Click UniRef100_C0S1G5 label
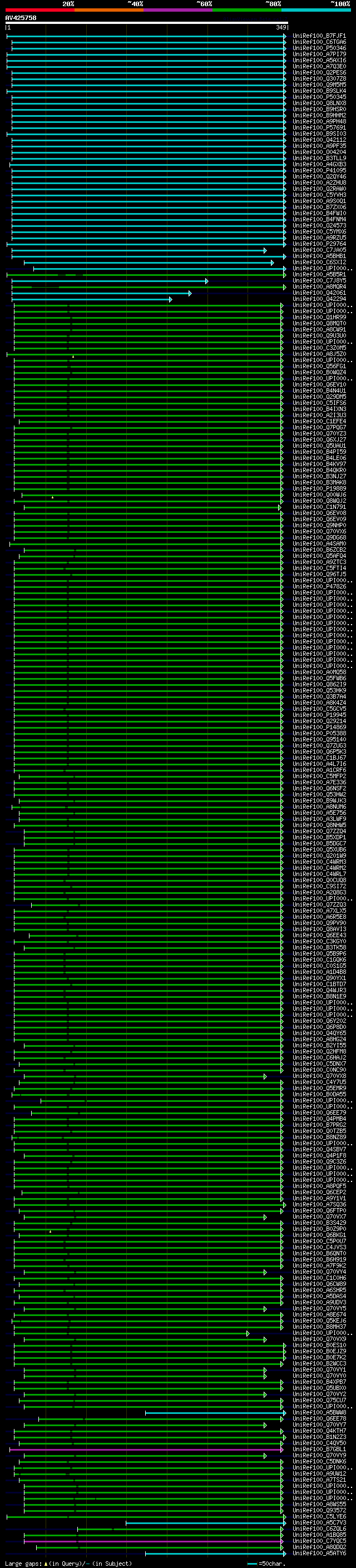Viewport: 356px width, 1568px height. coord(319,966)
